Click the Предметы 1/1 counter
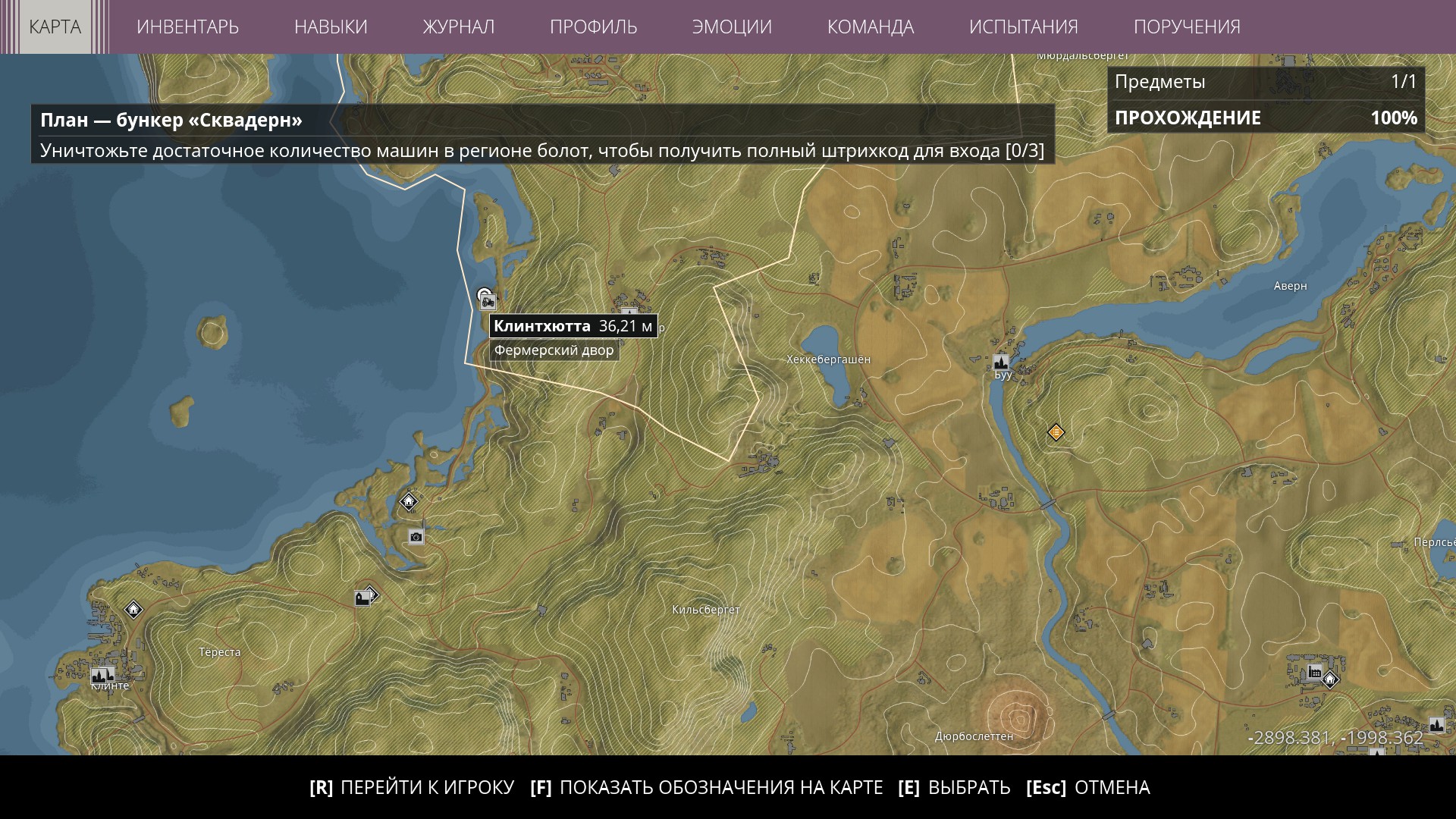This screenshot has height=819, width=1456. 1266,82
